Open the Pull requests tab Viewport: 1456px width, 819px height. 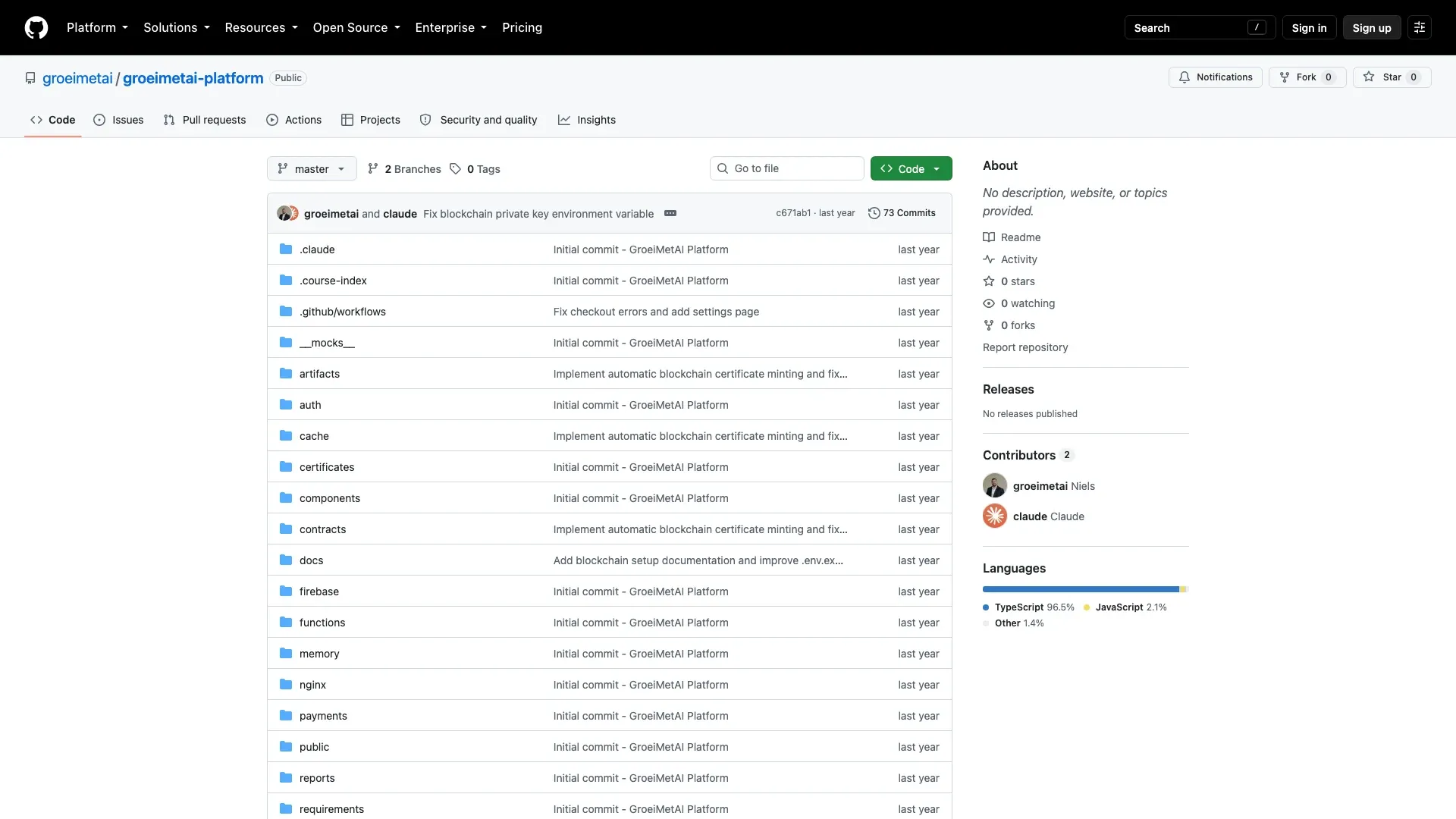point(205,120)
